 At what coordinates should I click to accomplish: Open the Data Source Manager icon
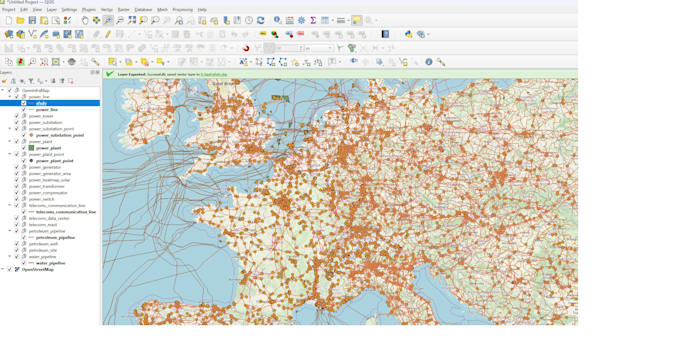9,34
